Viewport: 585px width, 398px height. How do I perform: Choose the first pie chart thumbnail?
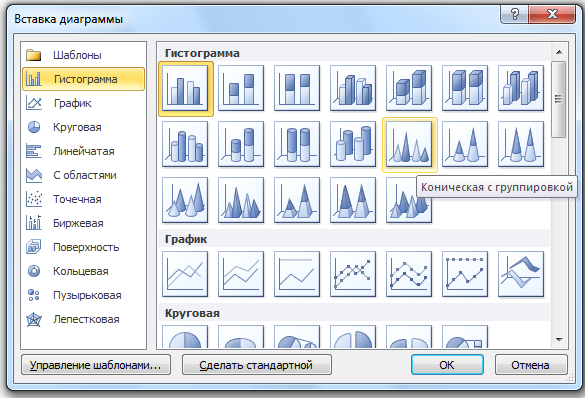click(185, 337)
